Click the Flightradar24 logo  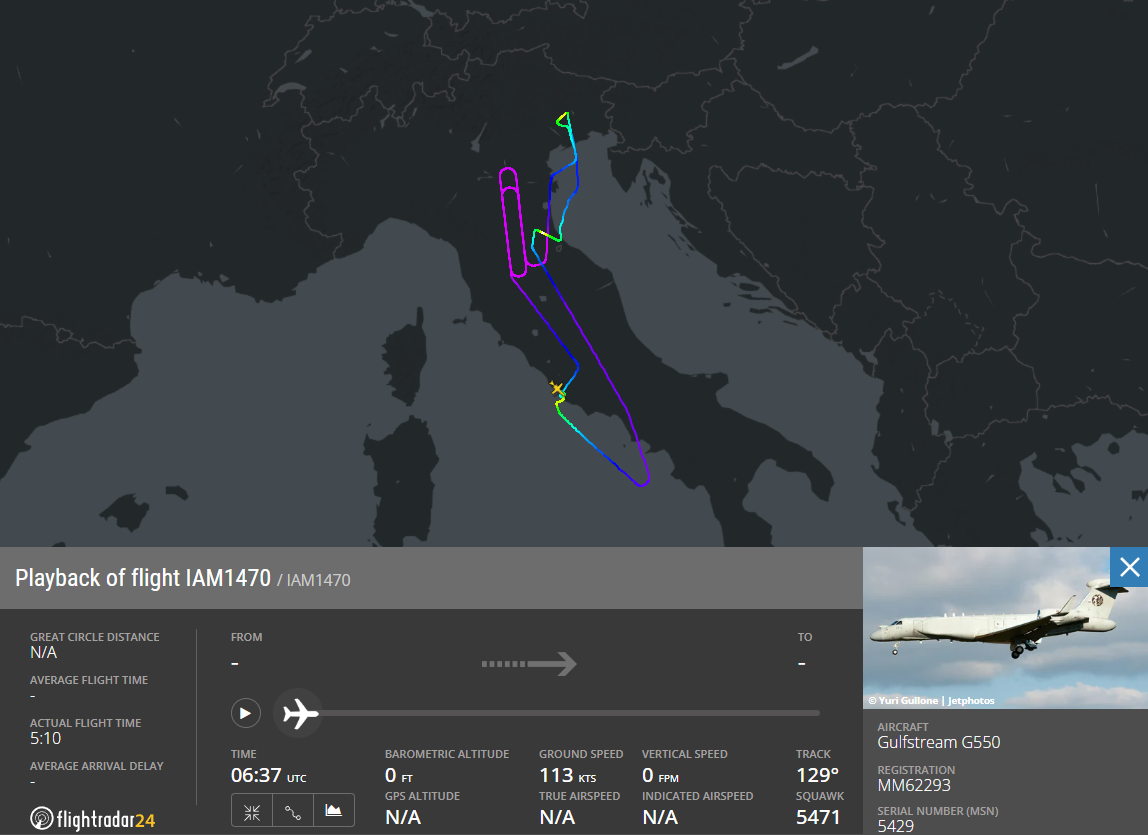pos(93,819)
